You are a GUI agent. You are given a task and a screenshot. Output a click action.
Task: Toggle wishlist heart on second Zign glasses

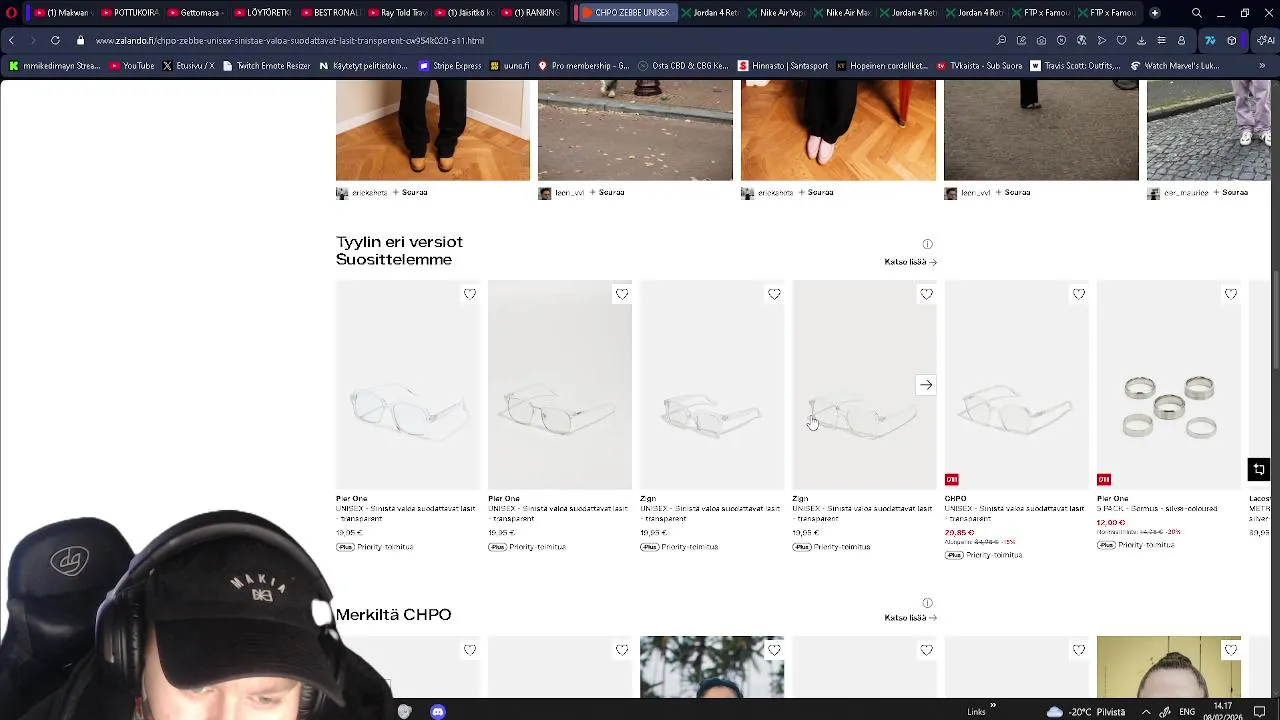tap(926, 294)
